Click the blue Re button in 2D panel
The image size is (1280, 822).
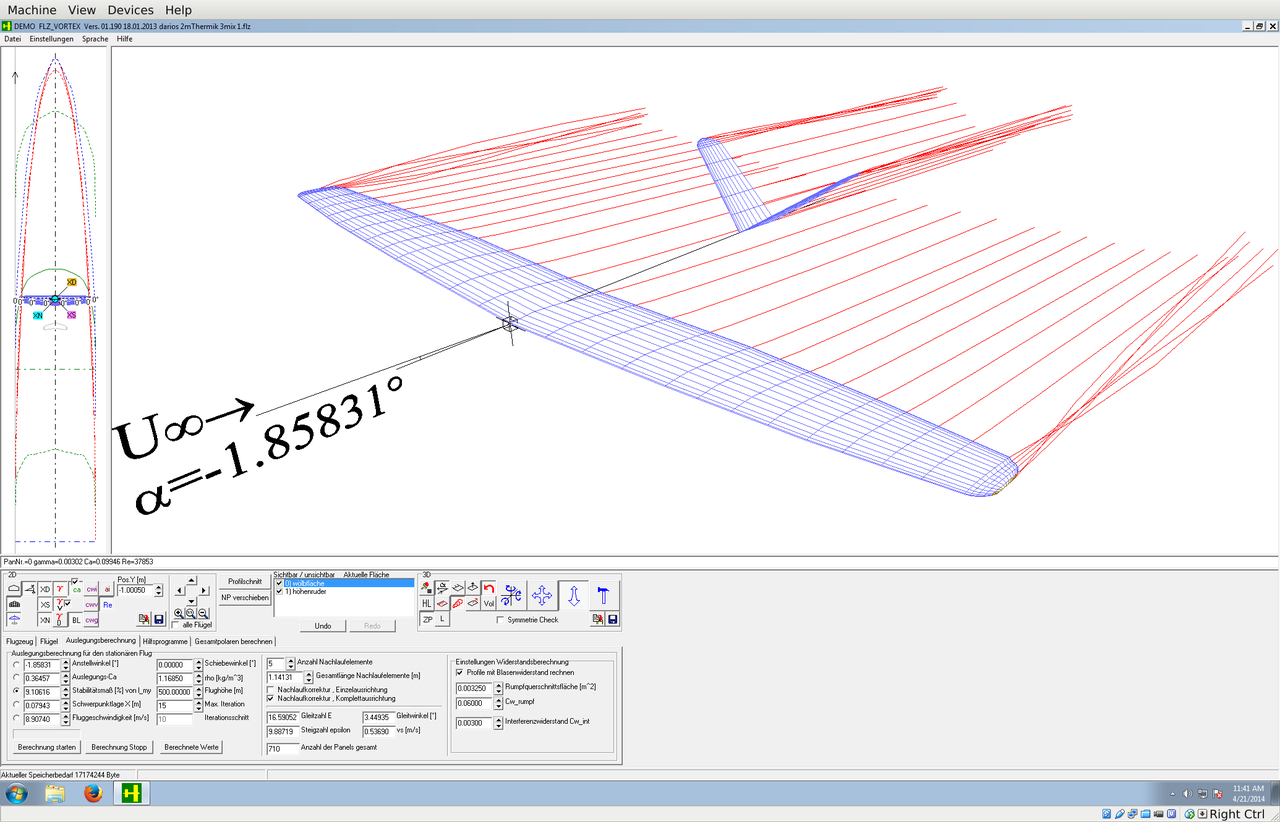point(108,605)
